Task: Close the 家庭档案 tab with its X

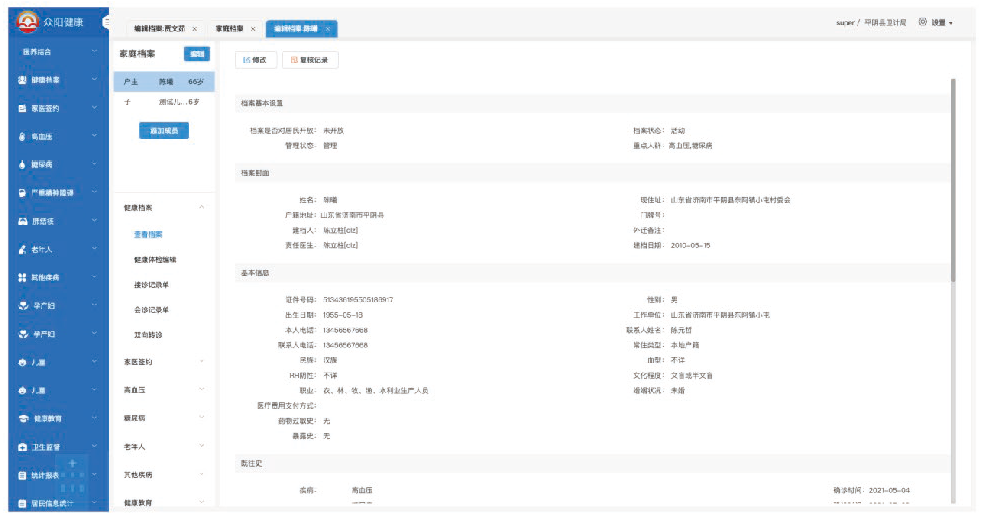Action: (x=253, y=29)
